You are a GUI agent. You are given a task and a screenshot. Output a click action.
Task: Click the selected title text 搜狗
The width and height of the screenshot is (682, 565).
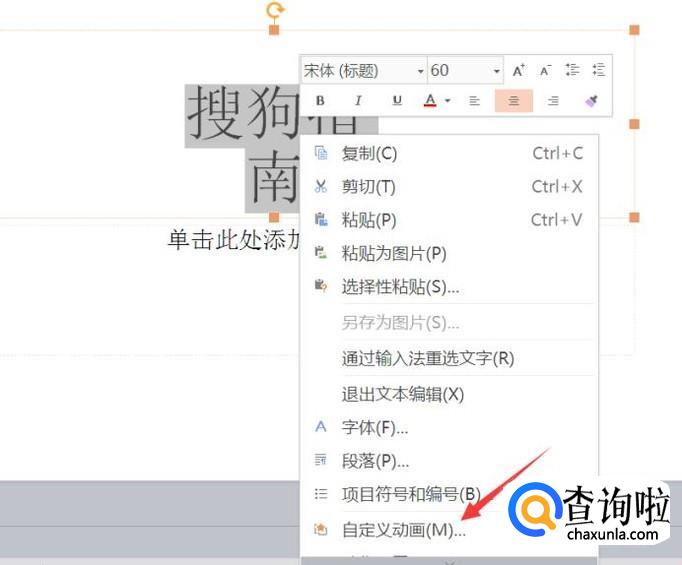pos(244,114)
